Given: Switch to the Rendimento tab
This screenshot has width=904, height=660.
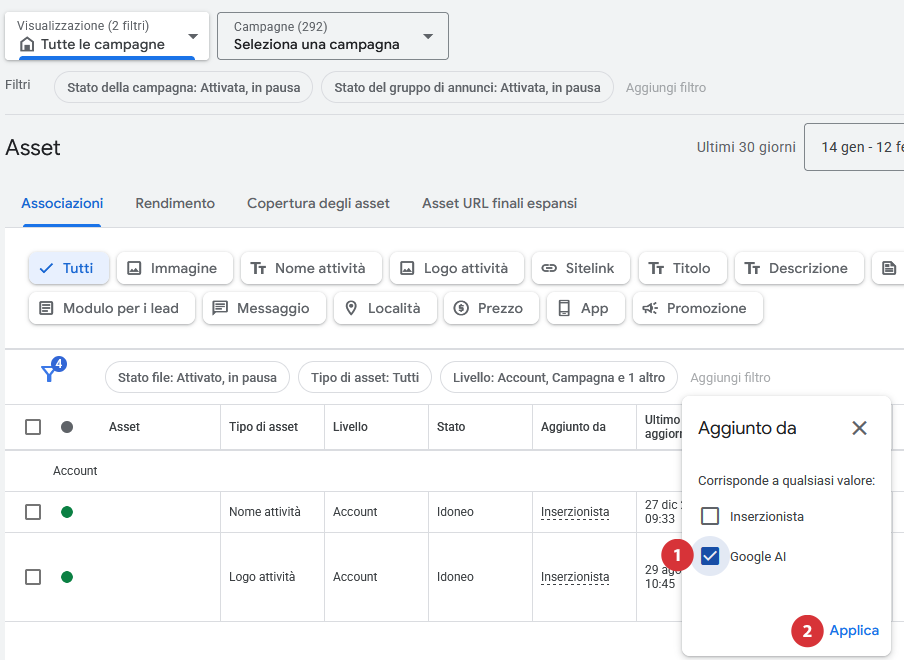Looking at the screenshot, I should 175,203.
